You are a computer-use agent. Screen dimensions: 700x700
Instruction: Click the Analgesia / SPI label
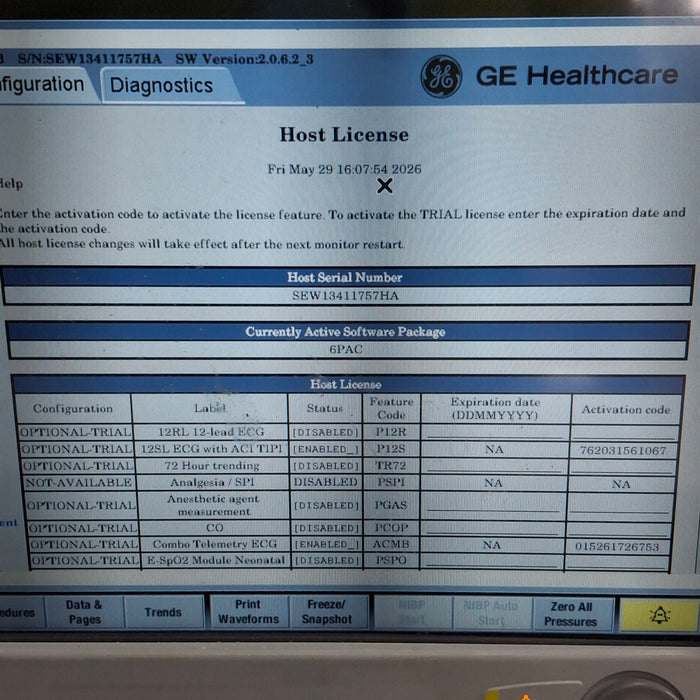pyautogui.click(x=212, y=482)
